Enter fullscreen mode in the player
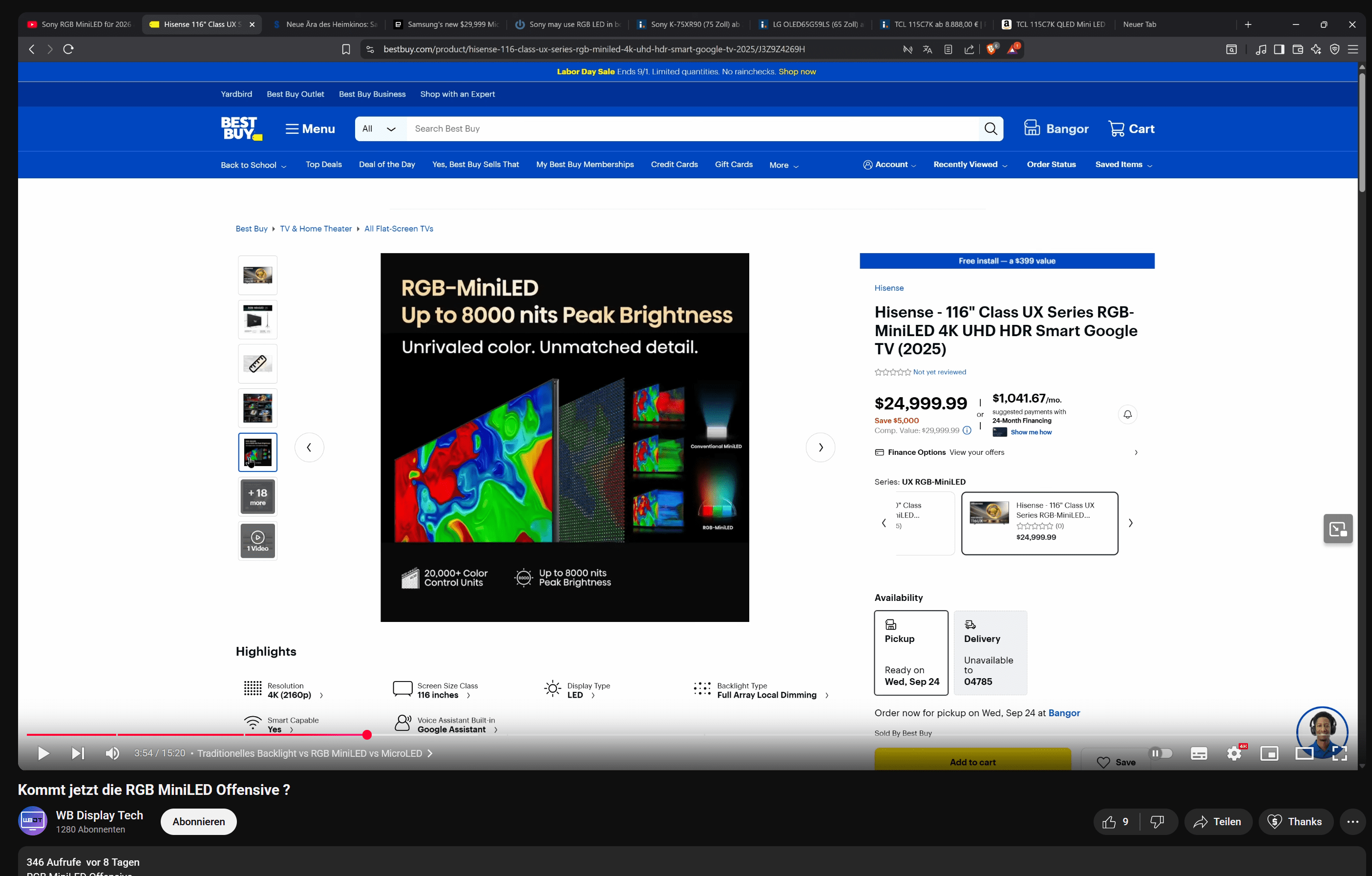 [x=1340, y=753]
